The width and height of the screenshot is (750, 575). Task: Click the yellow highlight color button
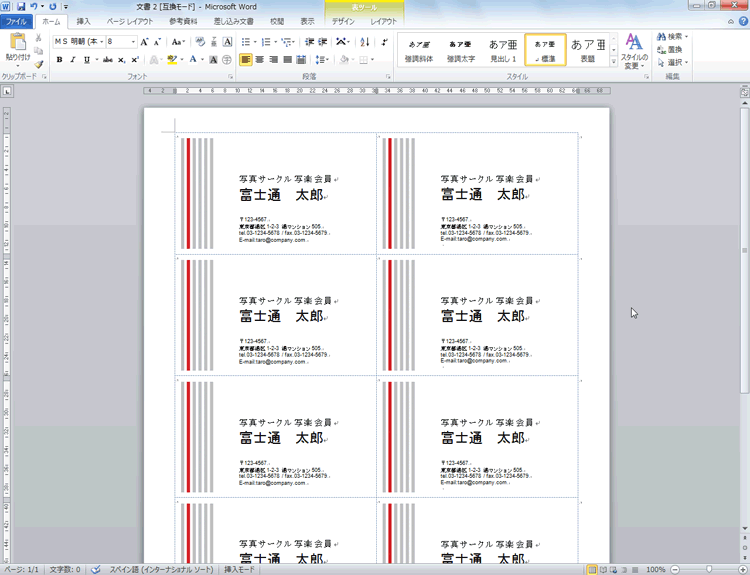click(172, 60)
